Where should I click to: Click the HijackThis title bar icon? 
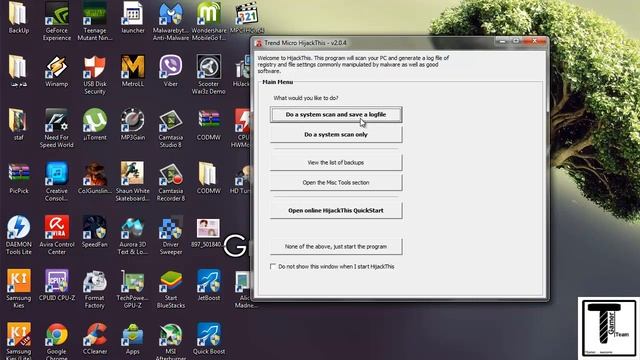point(259,43)
